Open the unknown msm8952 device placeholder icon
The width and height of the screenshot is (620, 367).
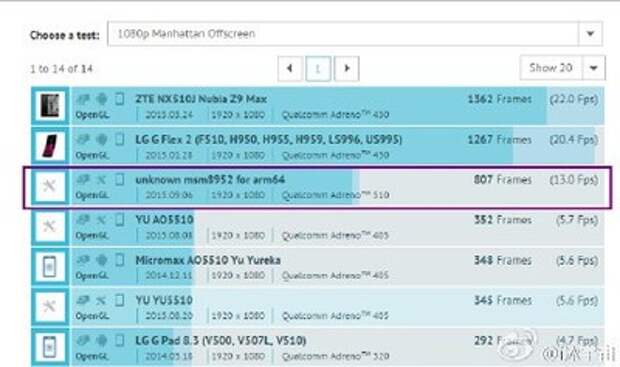point(50,186)
